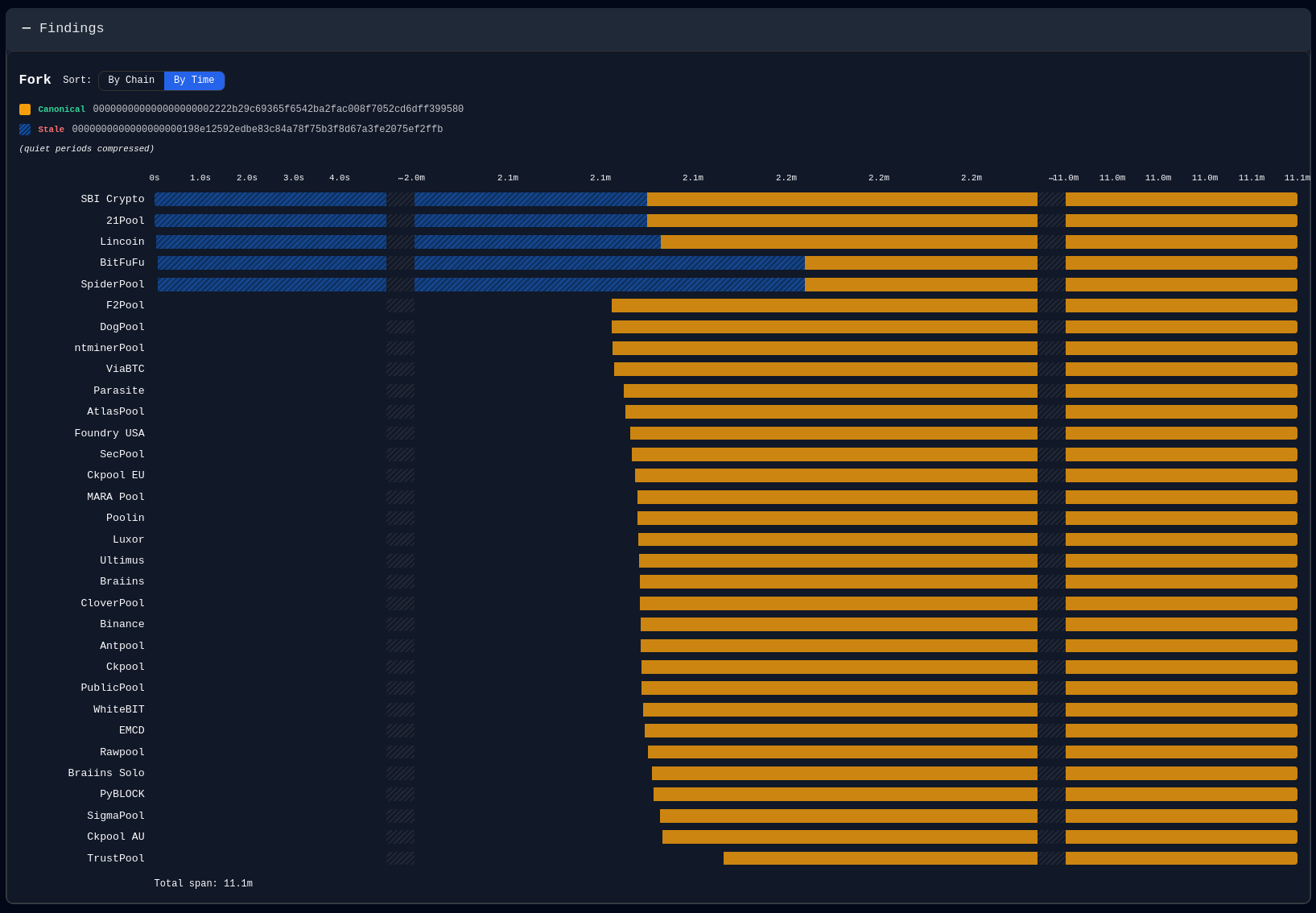
Task: Click the 0s time axis tick
Action: pyautogui.click(x=155, y=178)
